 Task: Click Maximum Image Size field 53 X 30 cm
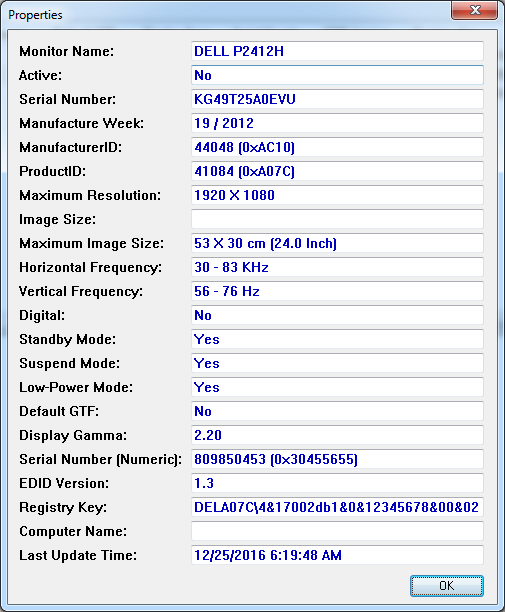337,243
